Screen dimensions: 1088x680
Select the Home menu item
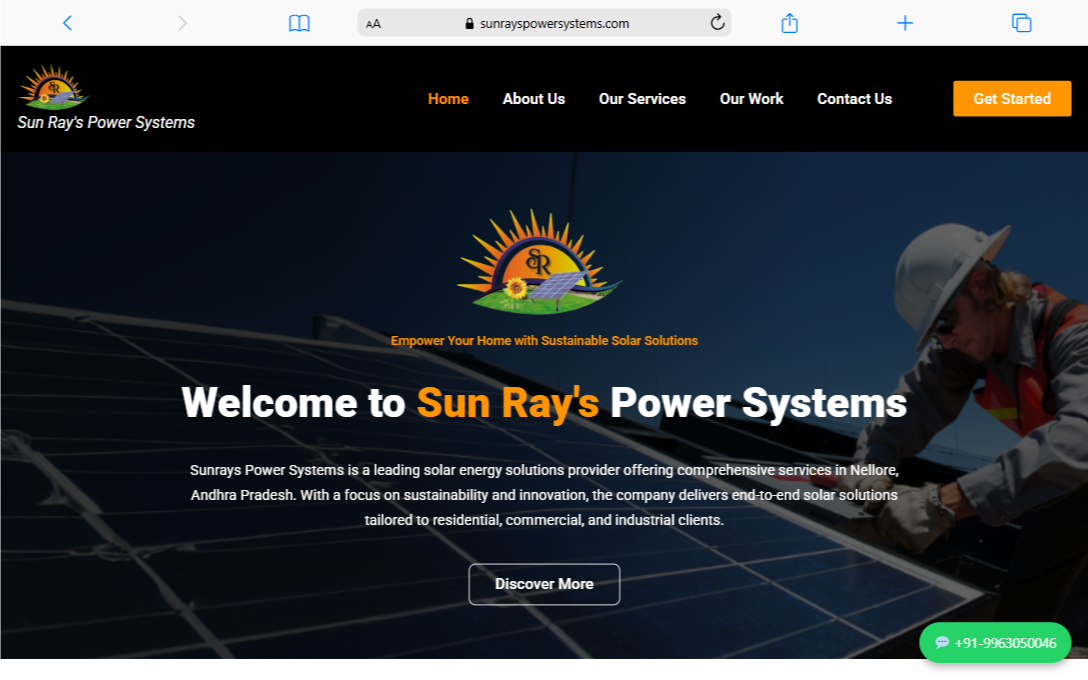pyautogui.click(x=448, y=99)
